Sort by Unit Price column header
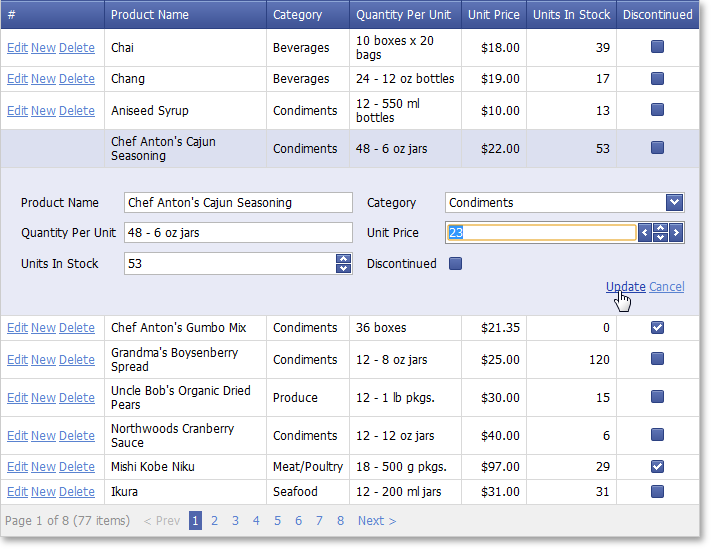Viewport: 713px width, 551px height. point(494,15)
